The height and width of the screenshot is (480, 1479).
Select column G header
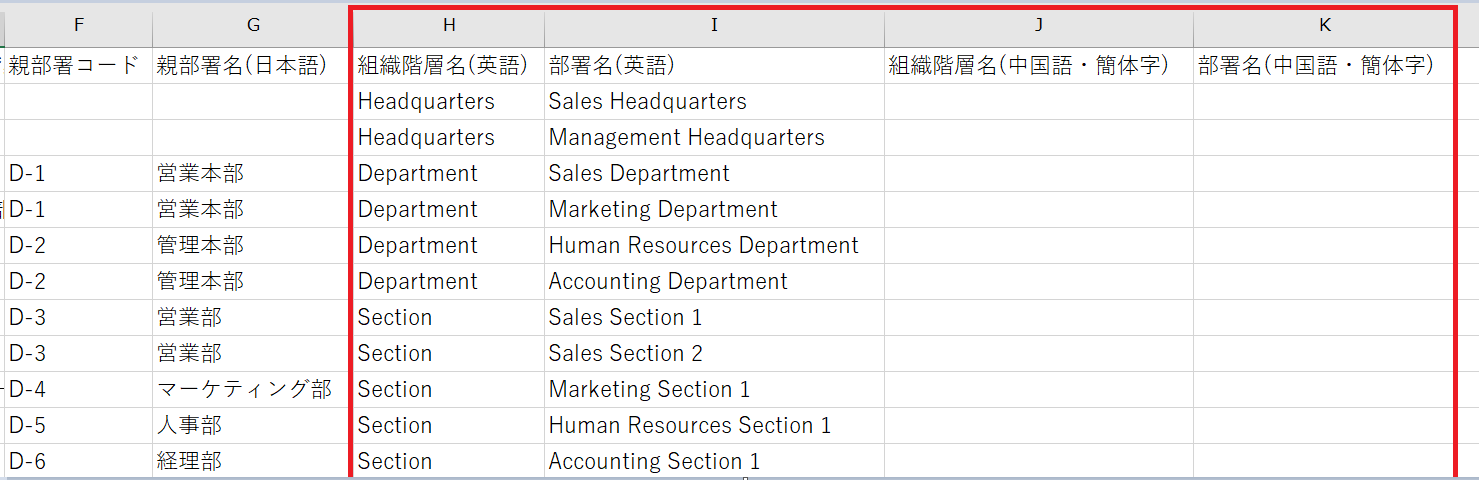251,25
